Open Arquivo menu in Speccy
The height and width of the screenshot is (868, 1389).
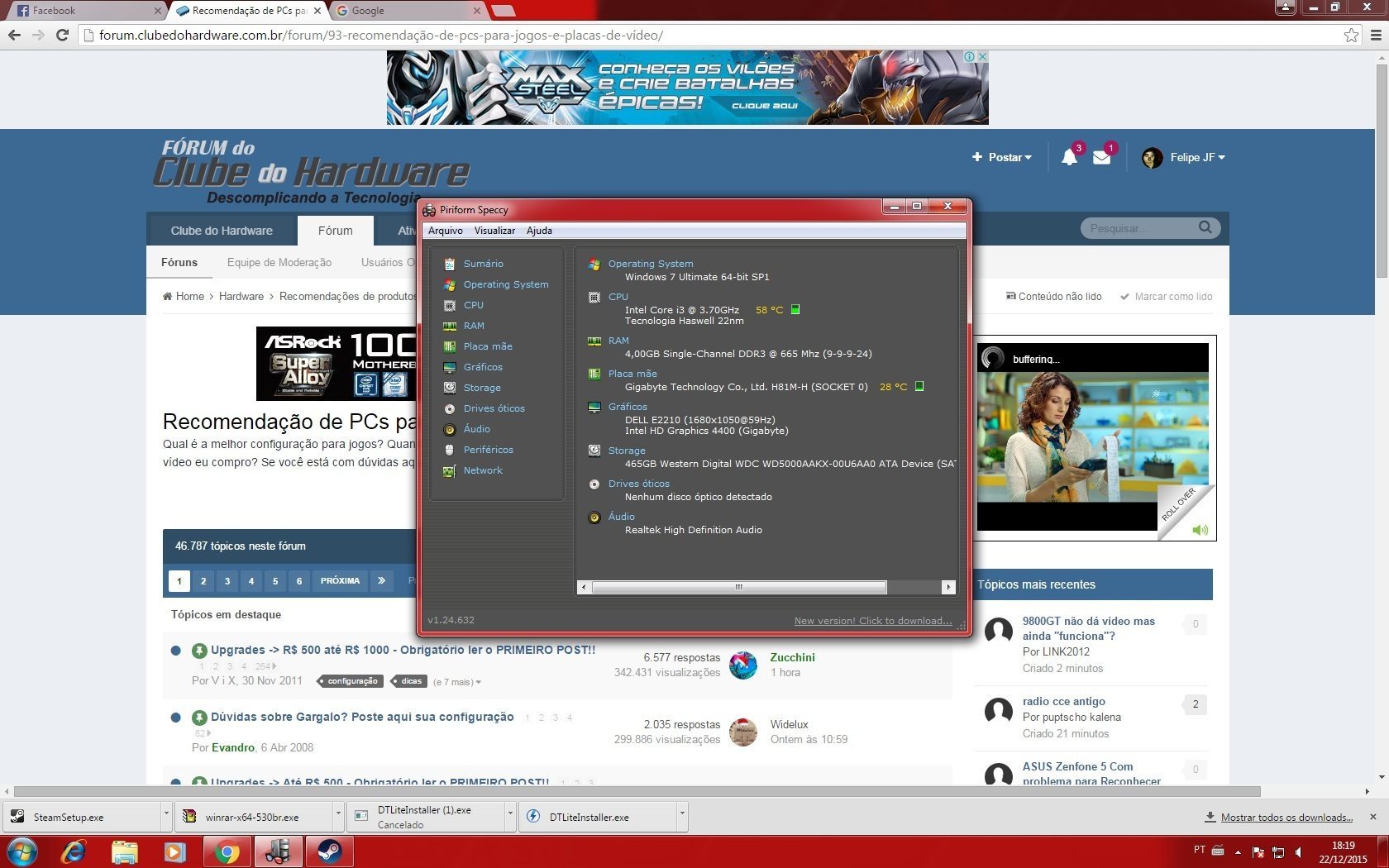tap(446, 231)
